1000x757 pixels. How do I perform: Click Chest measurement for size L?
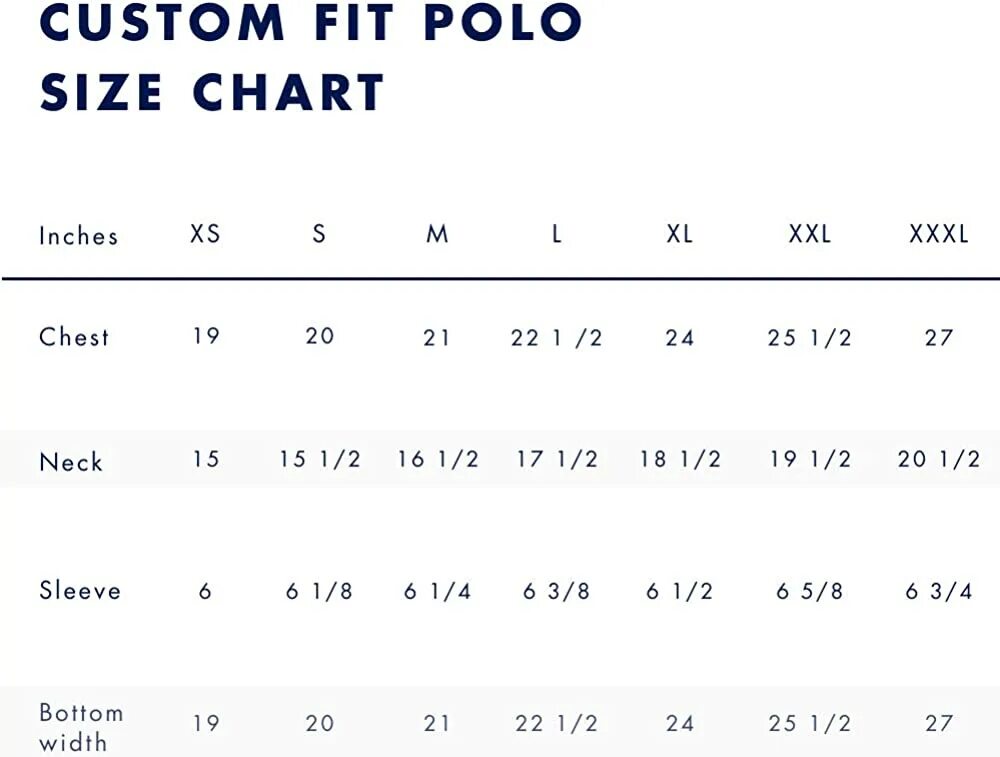556,338
